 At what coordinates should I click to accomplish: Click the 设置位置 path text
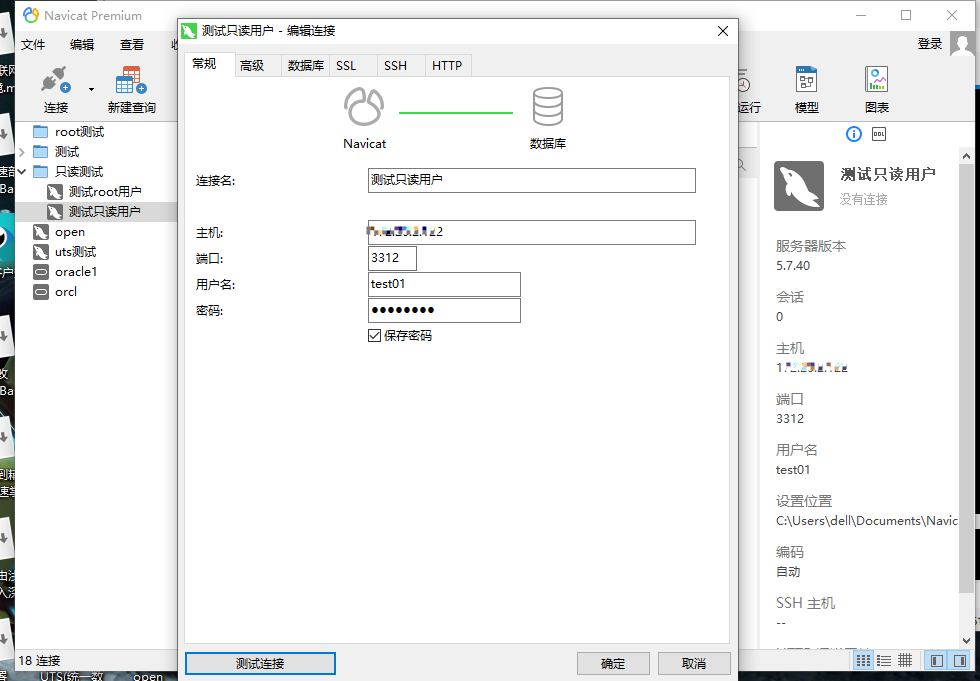866,520
